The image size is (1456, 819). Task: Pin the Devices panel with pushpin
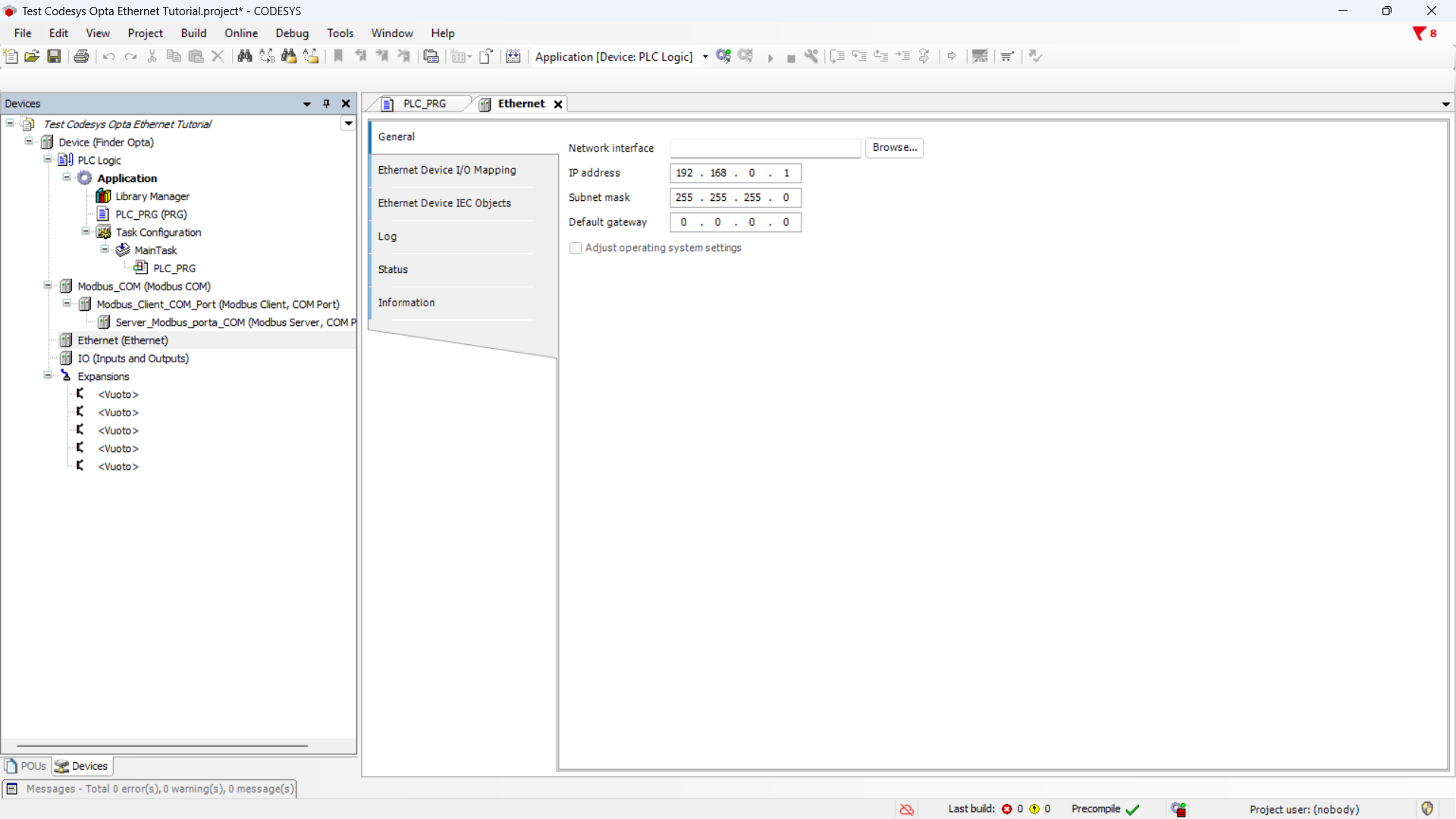point(327,104)
